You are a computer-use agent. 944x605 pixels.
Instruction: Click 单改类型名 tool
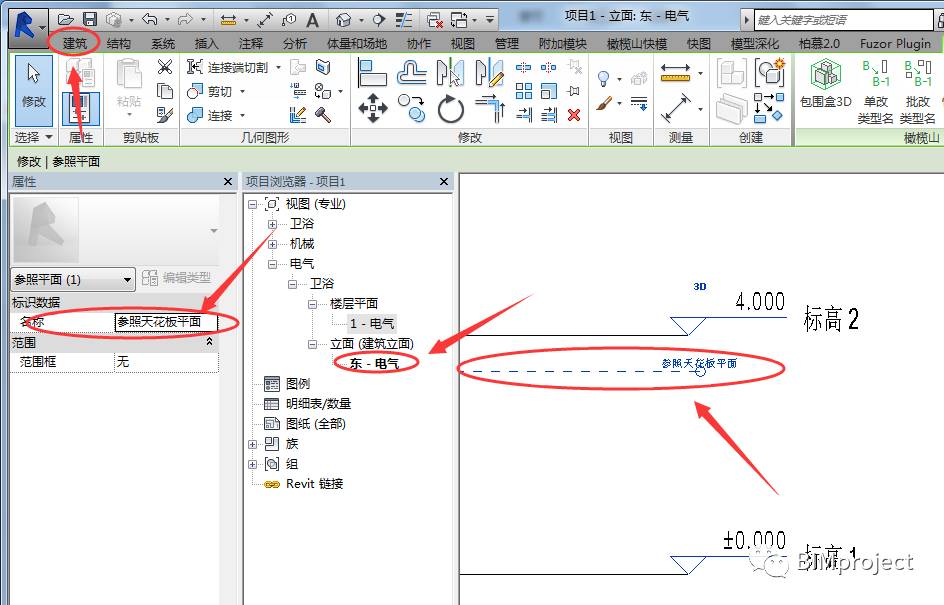click(875, 91)
